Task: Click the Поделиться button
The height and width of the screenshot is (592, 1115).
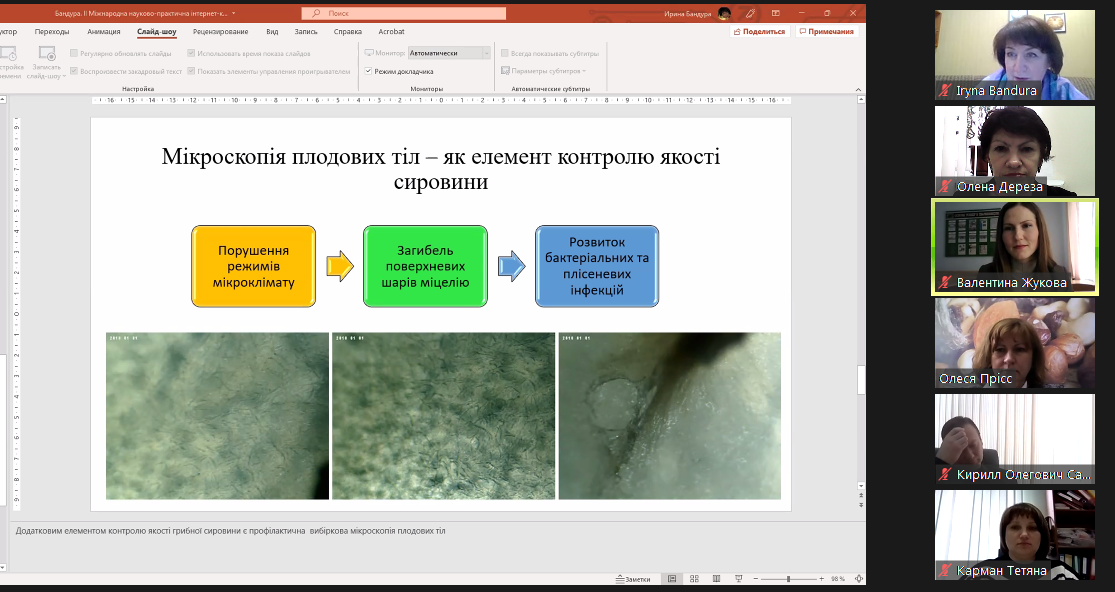Action: (759, 32)
